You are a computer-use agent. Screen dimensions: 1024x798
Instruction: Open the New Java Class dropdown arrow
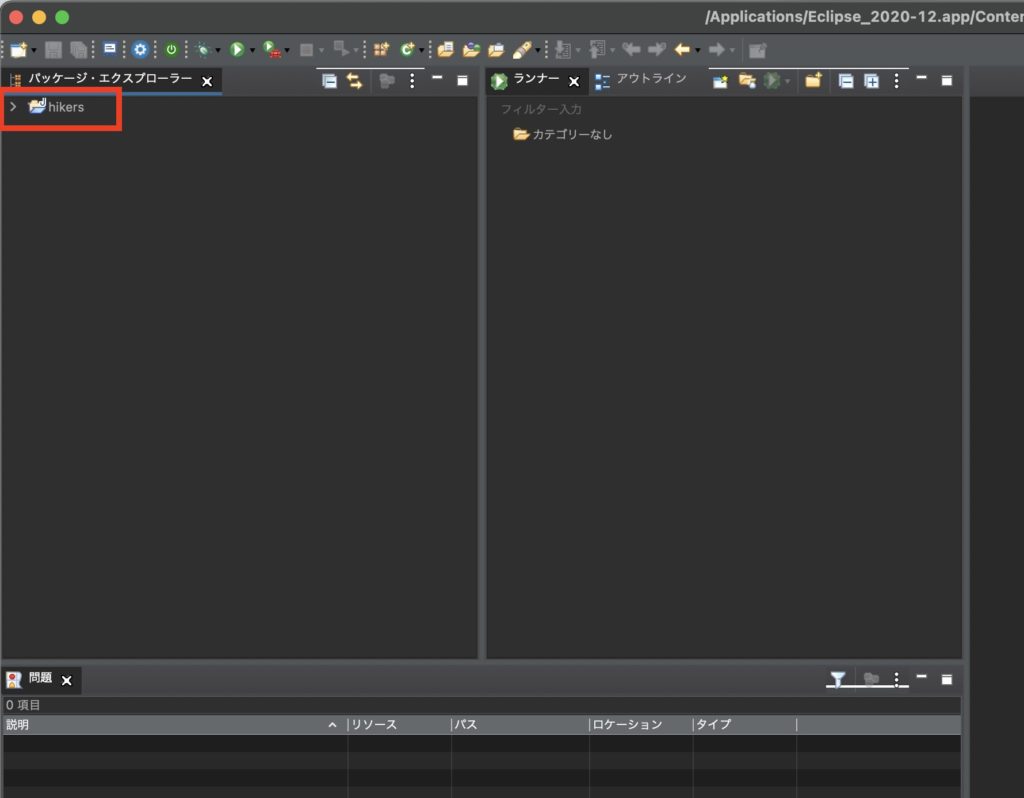[421, 50]
